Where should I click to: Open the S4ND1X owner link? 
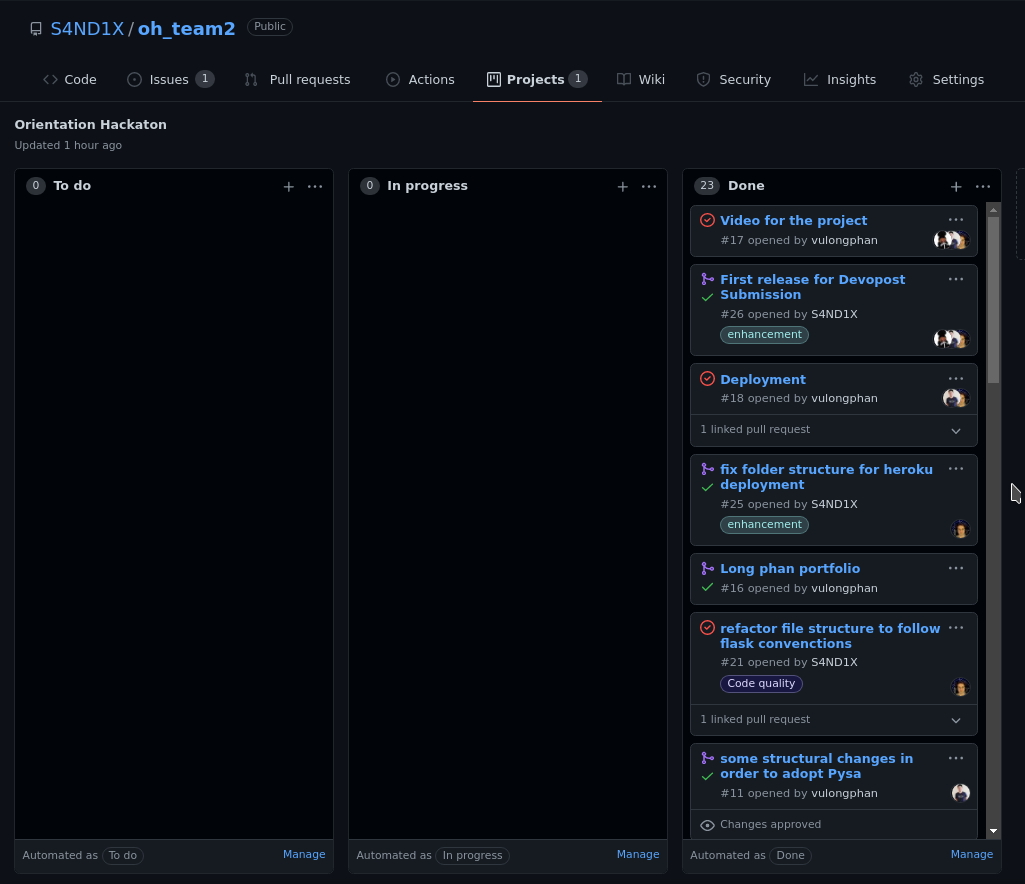(x=87, y=29)
